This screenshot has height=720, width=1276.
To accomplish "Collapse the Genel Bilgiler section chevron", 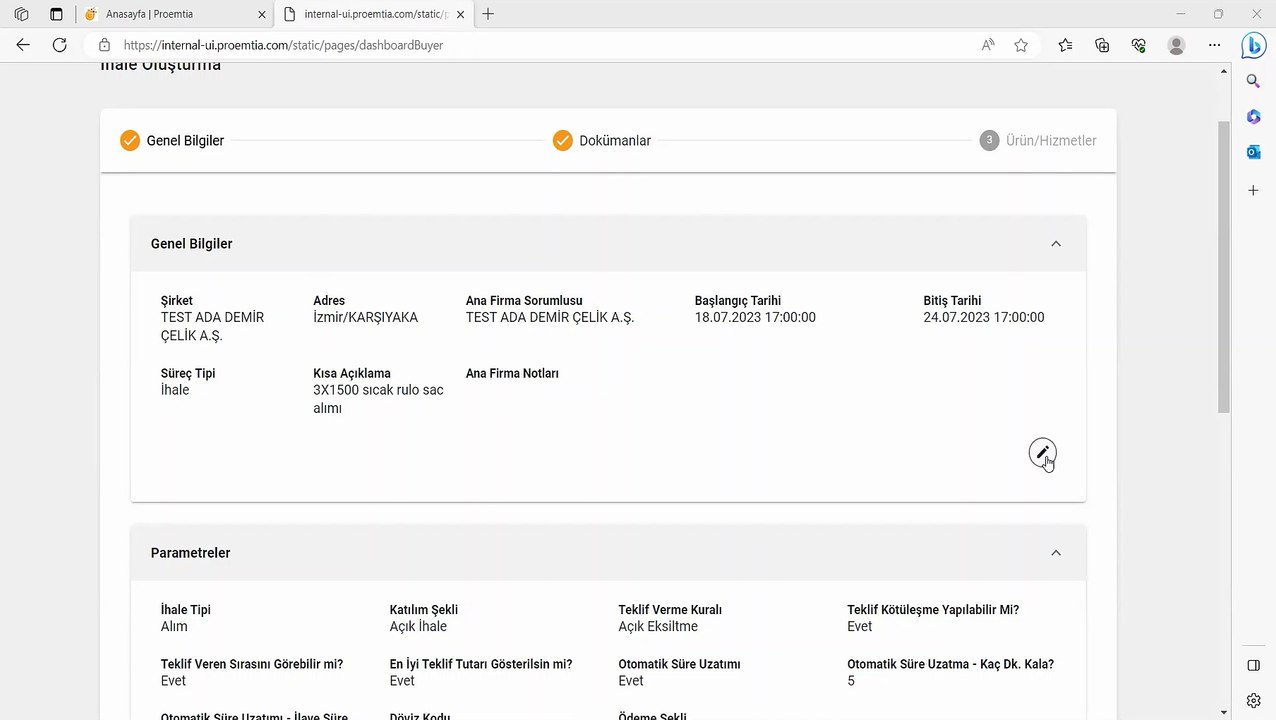I will [1056, 244].
